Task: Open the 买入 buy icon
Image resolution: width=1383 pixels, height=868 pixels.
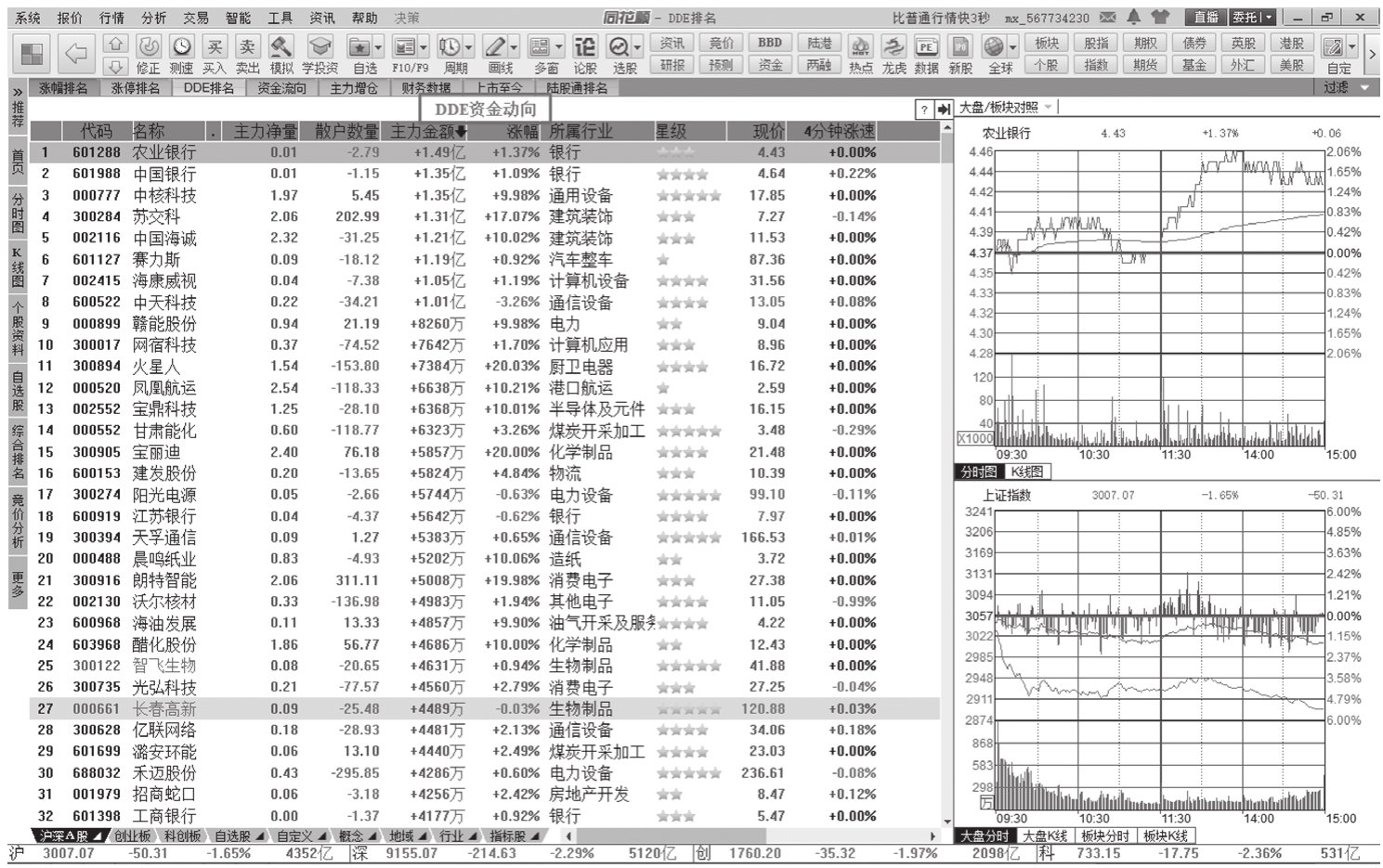Action: [215, 54]
